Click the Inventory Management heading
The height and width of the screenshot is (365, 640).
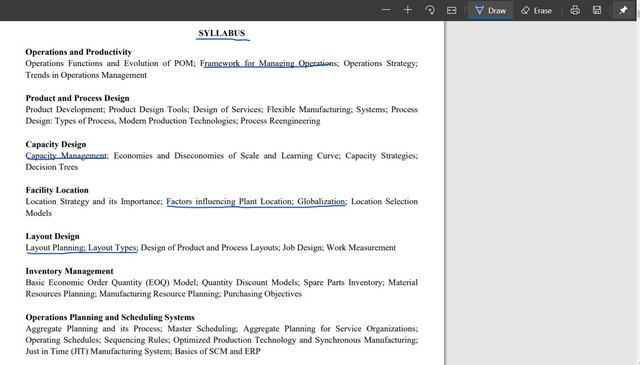(69, 271)
